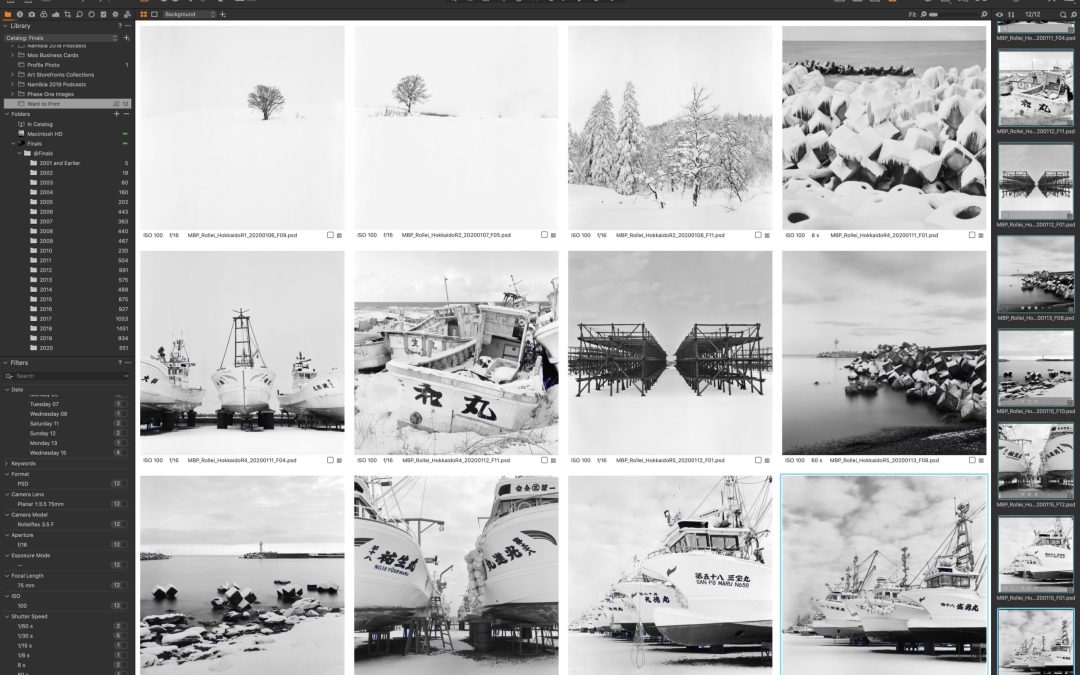Expand the Art Storefronts Collections group
1080x675 pixels.
12,74
